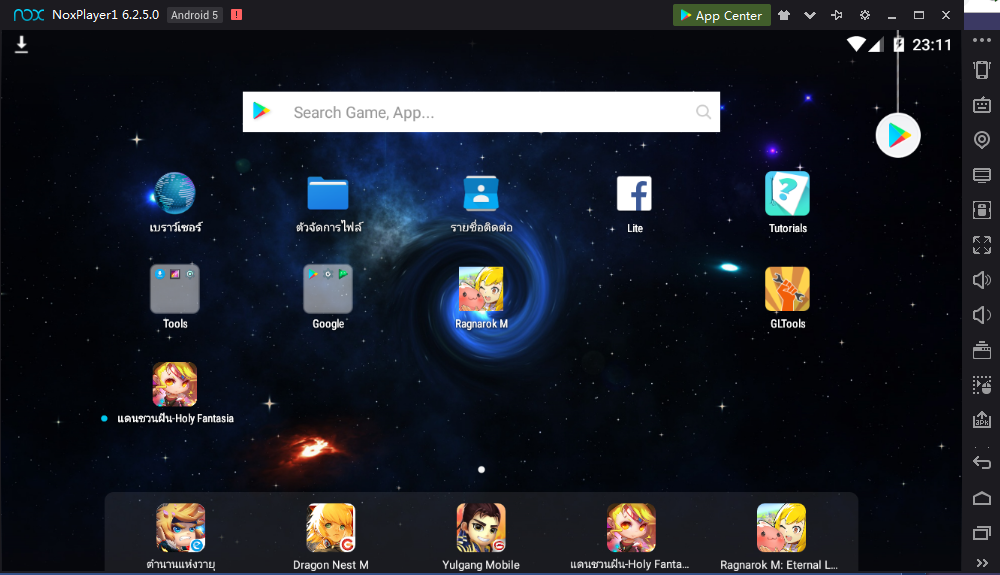Open sidebar three-dots more menu

click(x=982, y=40)
